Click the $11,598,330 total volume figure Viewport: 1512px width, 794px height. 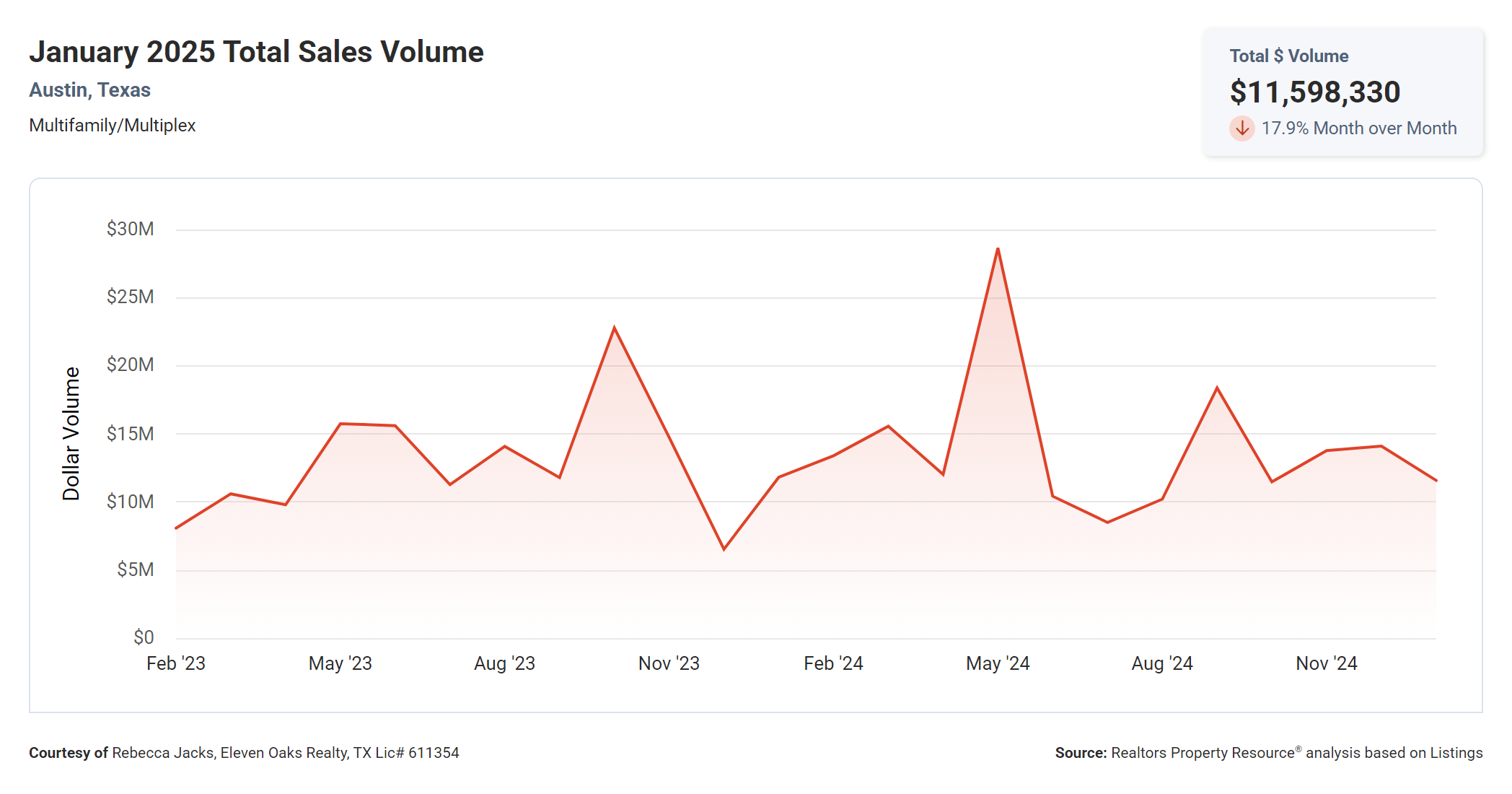pyautogui.click(x=1314, y=92)
